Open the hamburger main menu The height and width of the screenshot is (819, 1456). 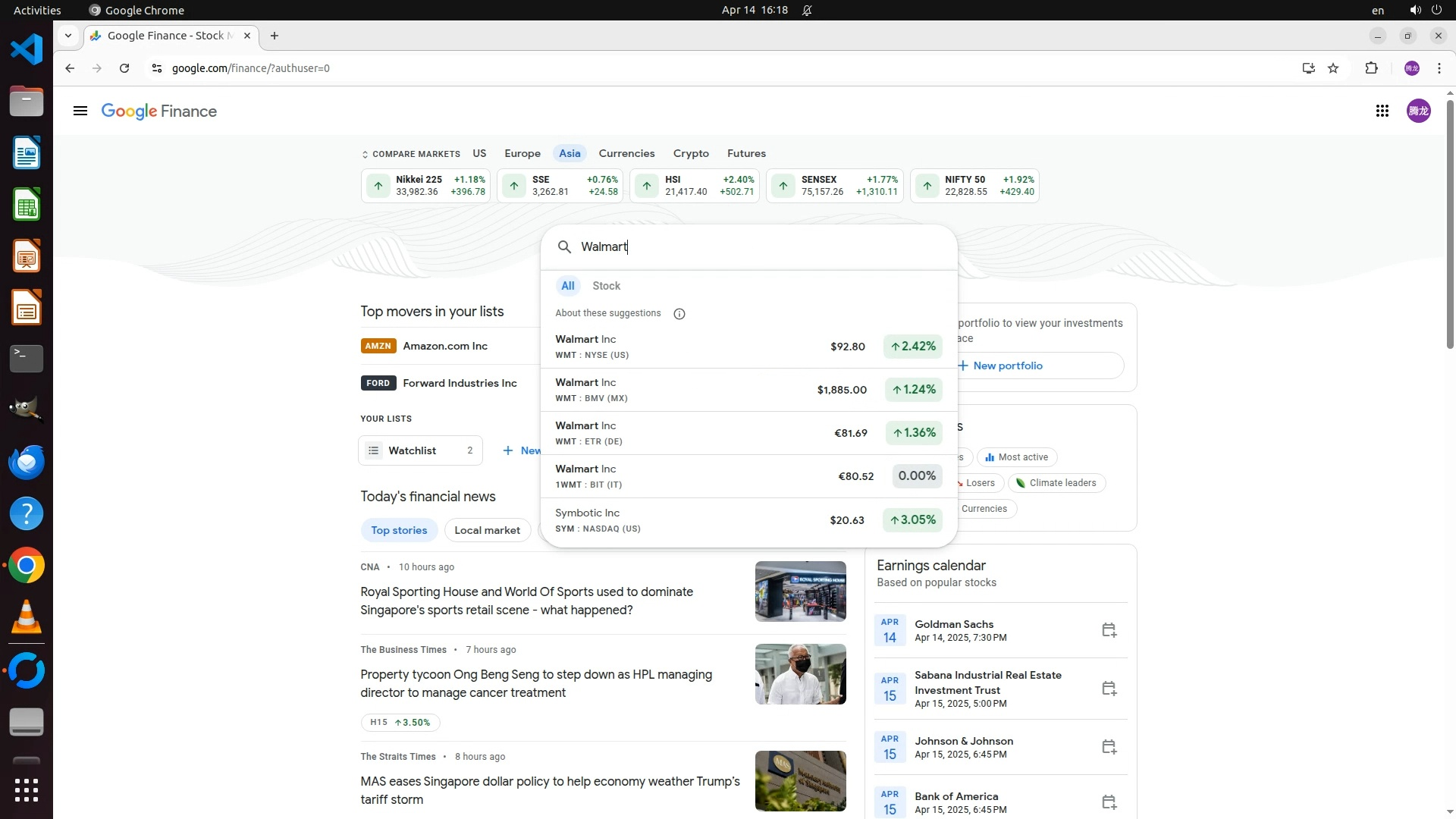coord(80,111)
